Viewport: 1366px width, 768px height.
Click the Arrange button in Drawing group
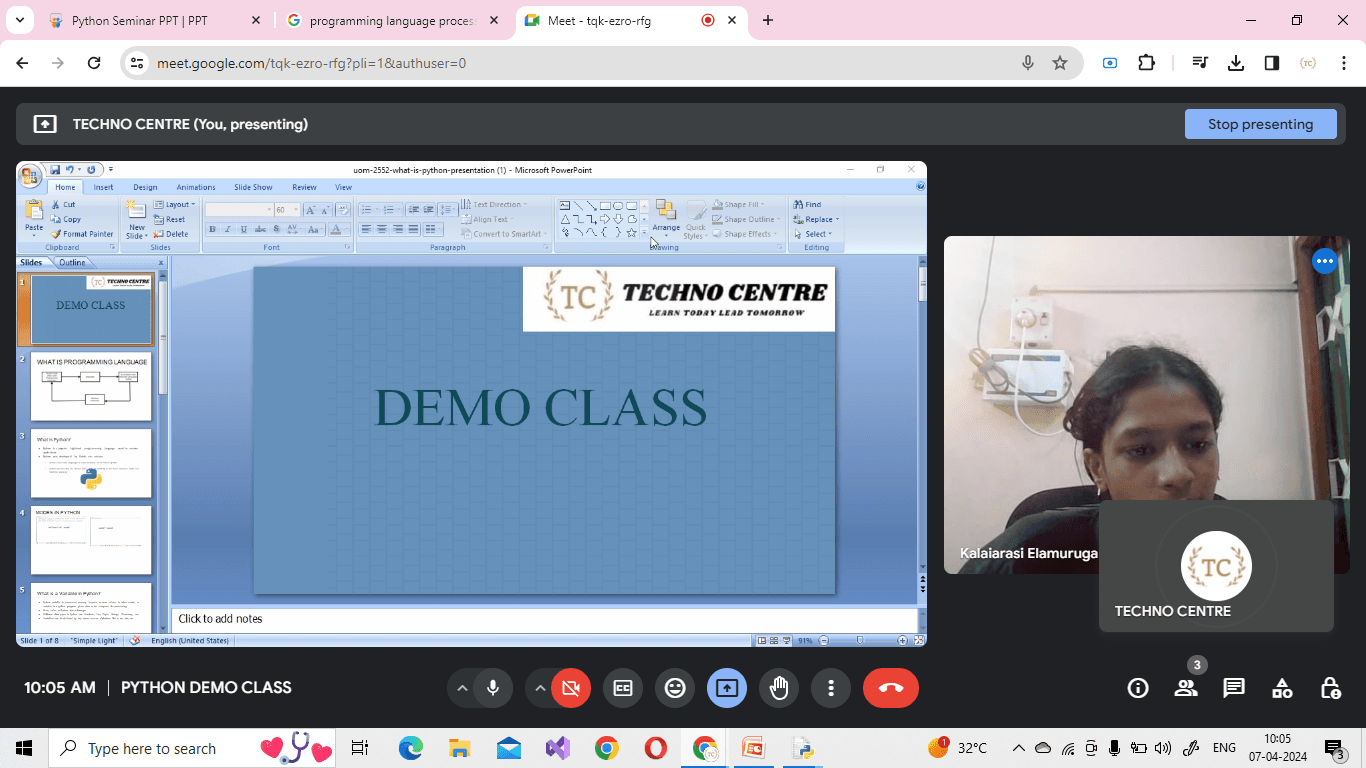[666, 218]
